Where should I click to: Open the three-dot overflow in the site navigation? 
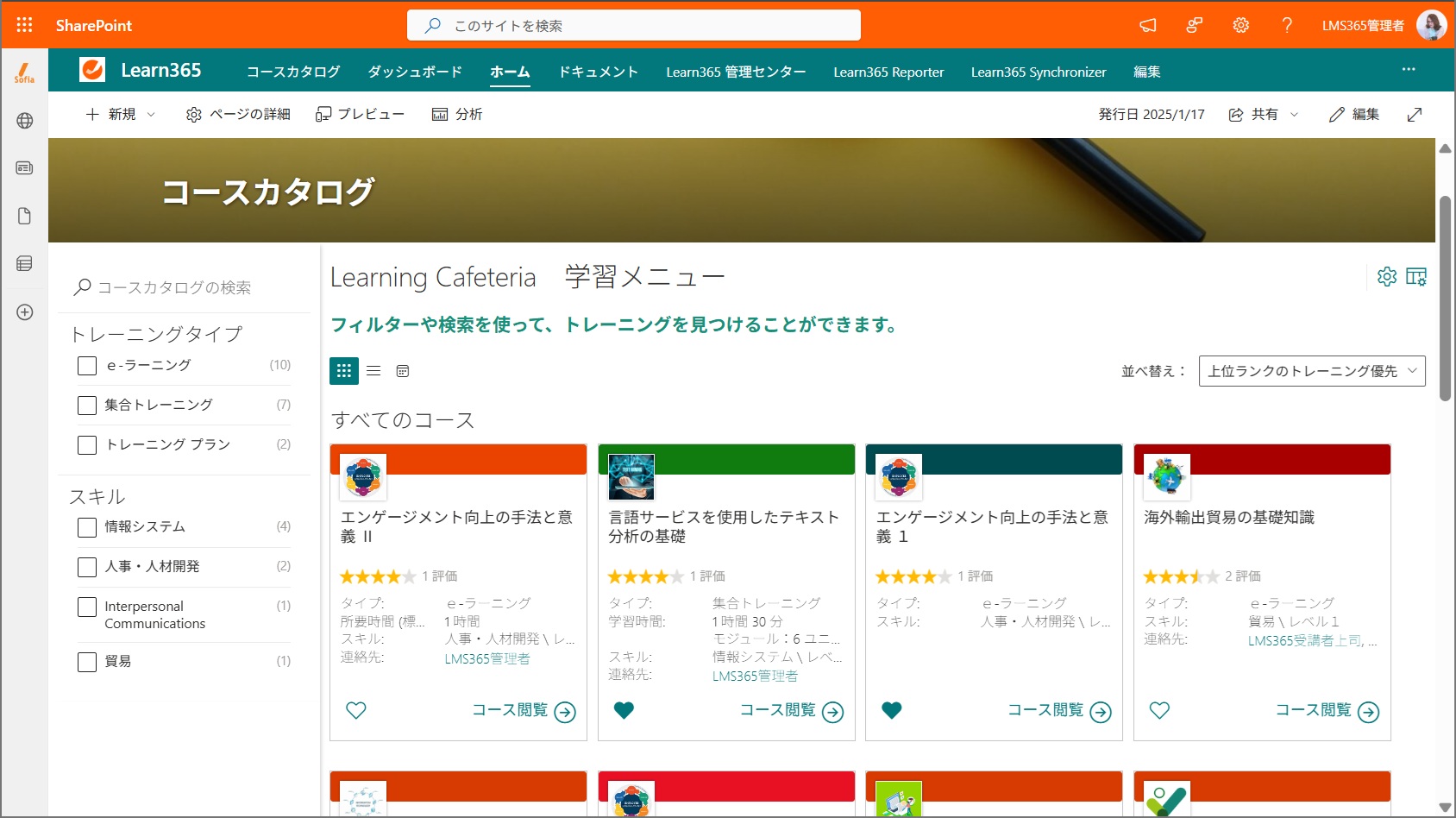click(1409, 70)
